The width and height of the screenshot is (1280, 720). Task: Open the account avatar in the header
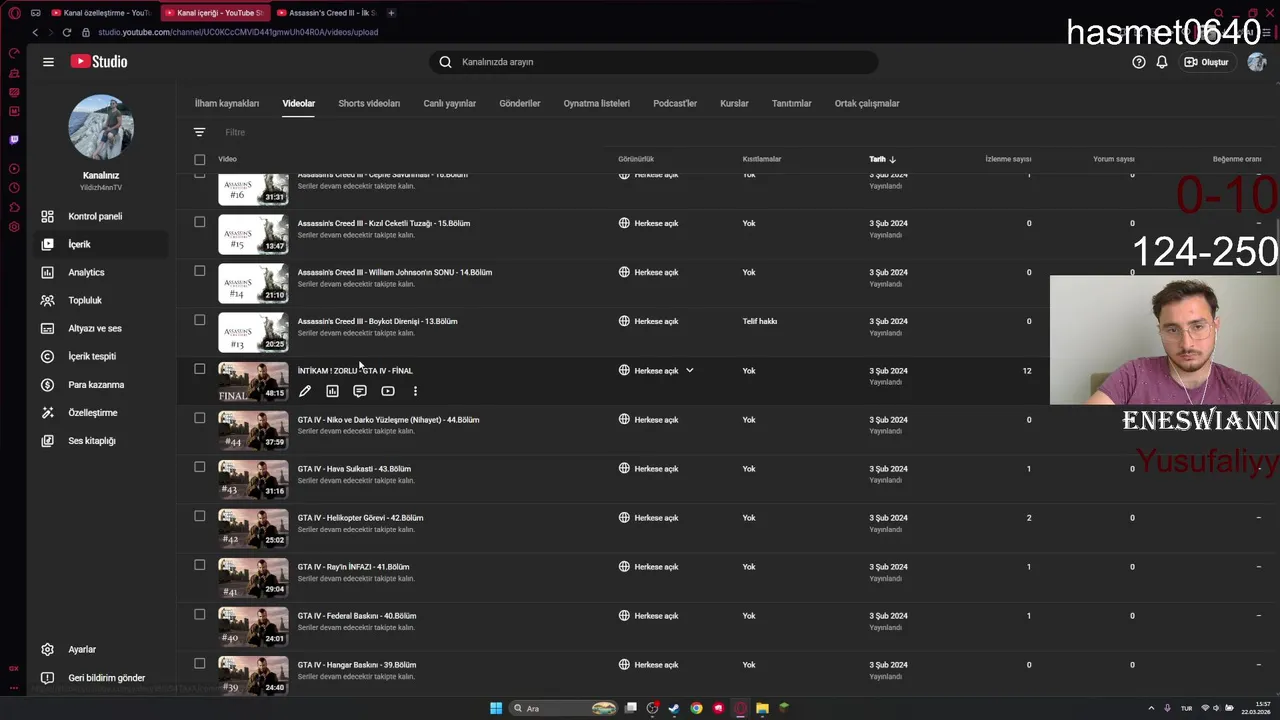tap(1257, 62)
